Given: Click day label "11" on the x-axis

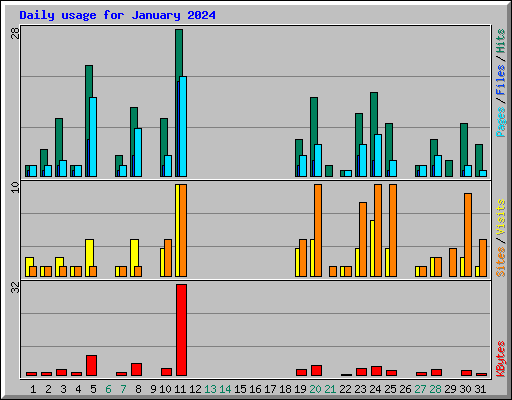Looking at the screenshot, I should tap(180, 389).
